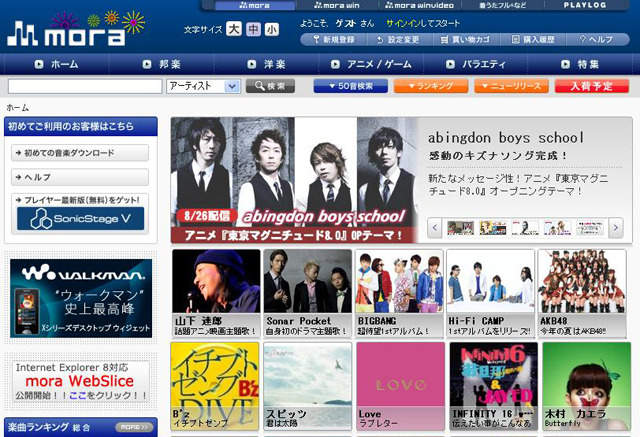Image resolution: width=640 pixels, height=437 pixels.
Task: Click the 入荷予定 button
Action: [x=592, y=86]
